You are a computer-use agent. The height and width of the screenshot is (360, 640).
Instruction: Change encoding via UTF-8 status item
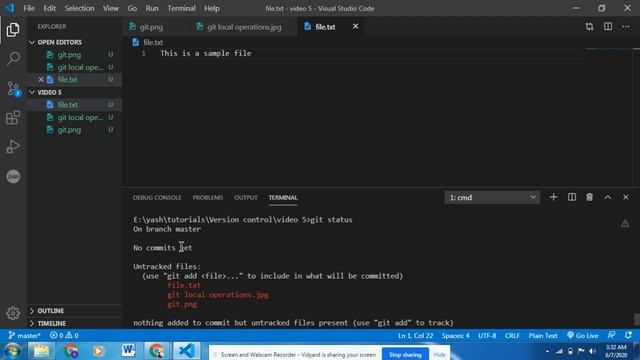pos(487,336)
